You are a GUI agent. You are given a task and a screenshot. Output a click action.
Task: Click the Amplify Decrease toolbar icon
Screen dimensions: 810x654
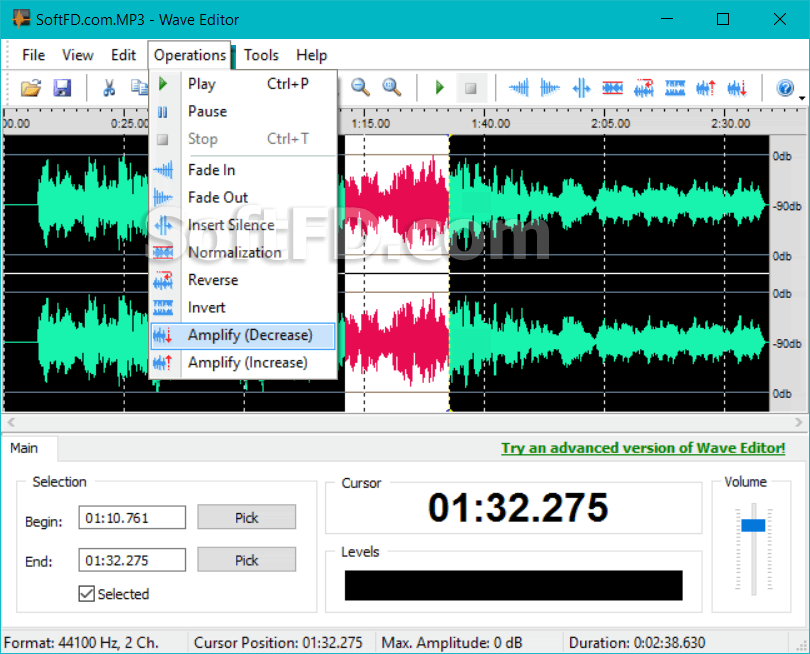[737, 88]
